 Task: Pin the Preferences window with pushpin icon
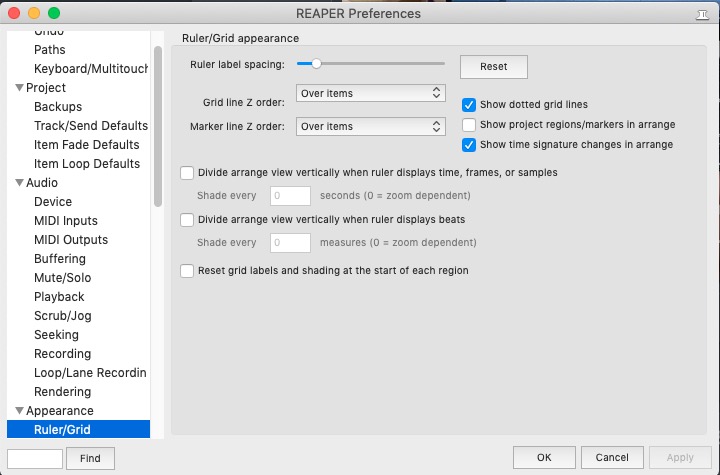pyautogui.click(x=702, y=15)
